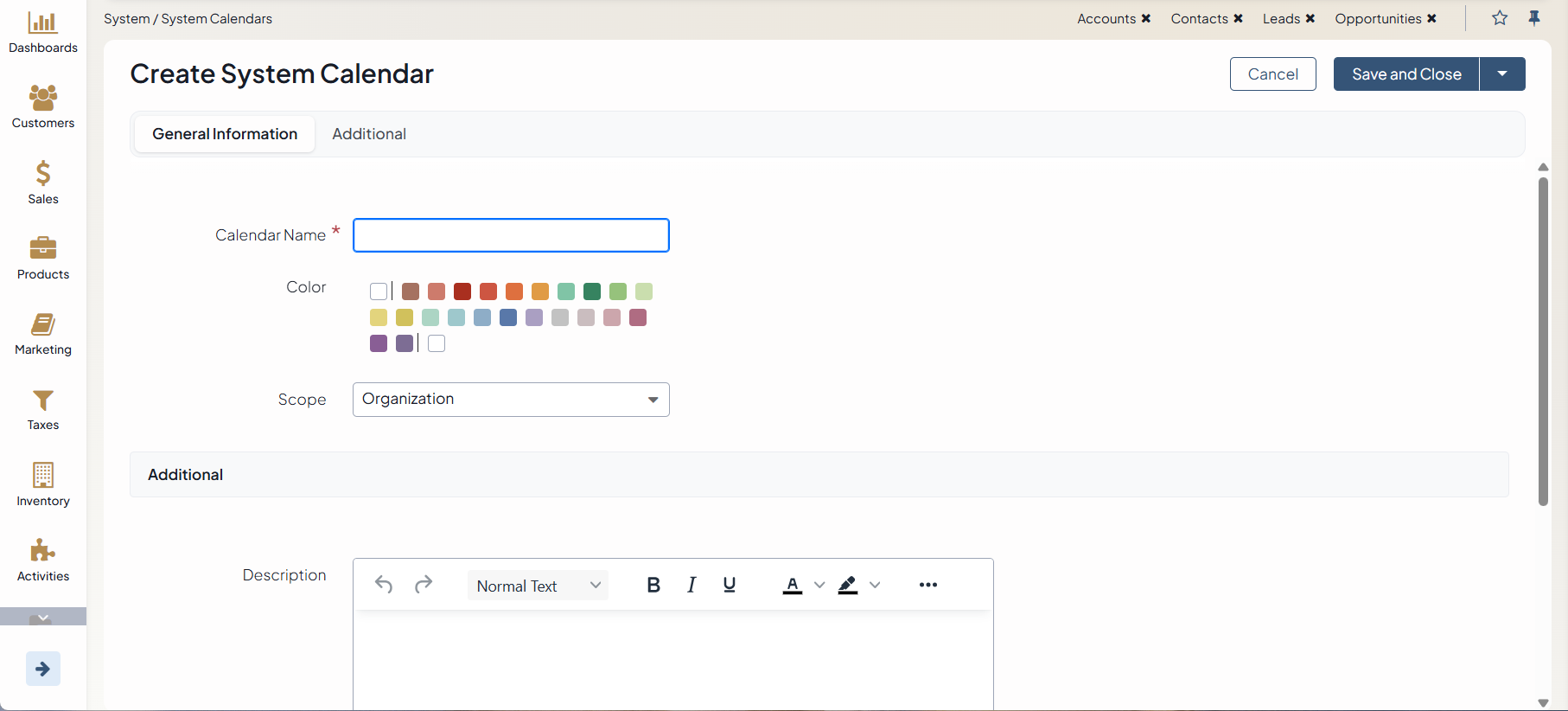Open the Save and Close arrow dropdown
The width and height of the screenshot is (1568, 711).
point(1502,74)
